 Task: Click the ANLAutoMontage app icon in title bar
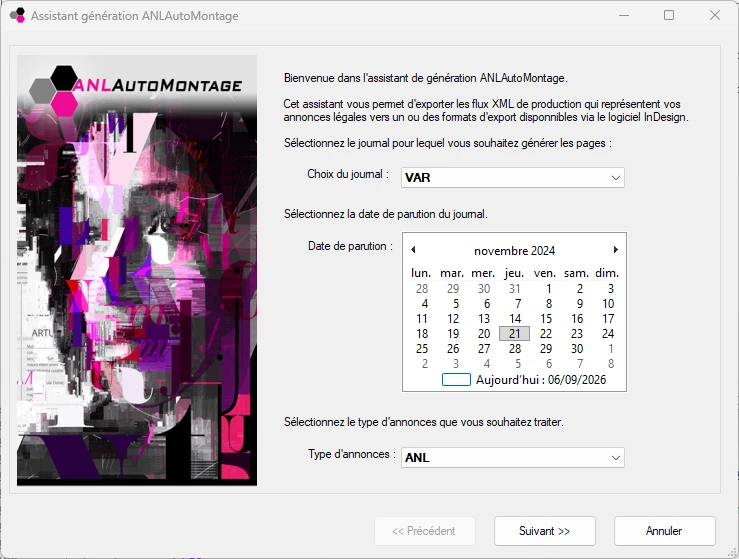[17, 15]
